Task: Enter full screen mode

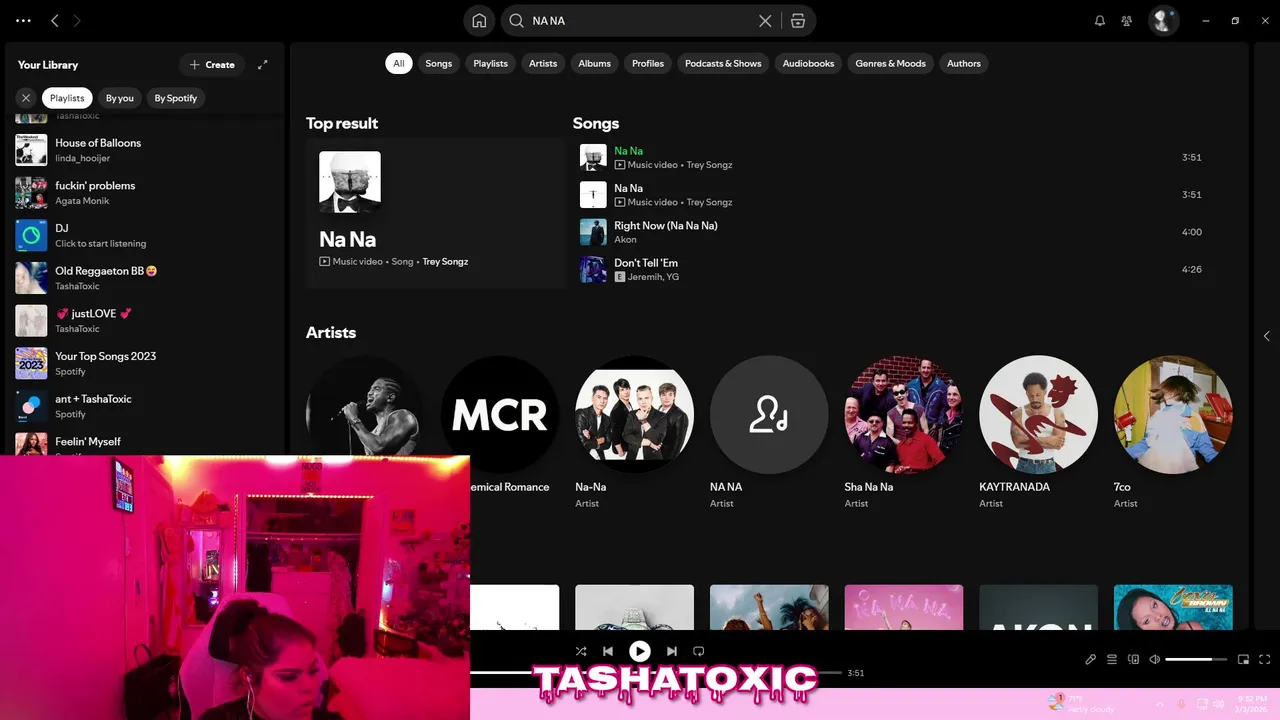Action: tap(1265, 659)
